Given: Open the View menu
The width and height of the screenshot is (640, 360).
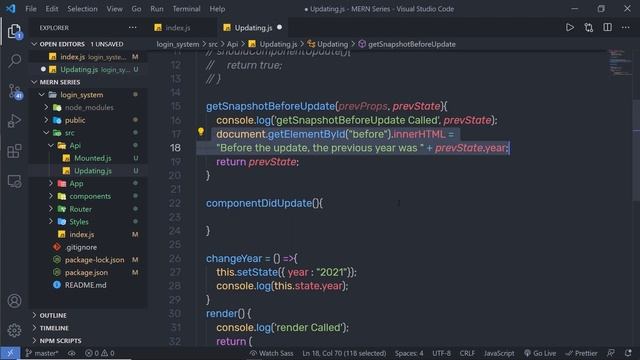Looking at the screenshot, I should coord(115,9).
